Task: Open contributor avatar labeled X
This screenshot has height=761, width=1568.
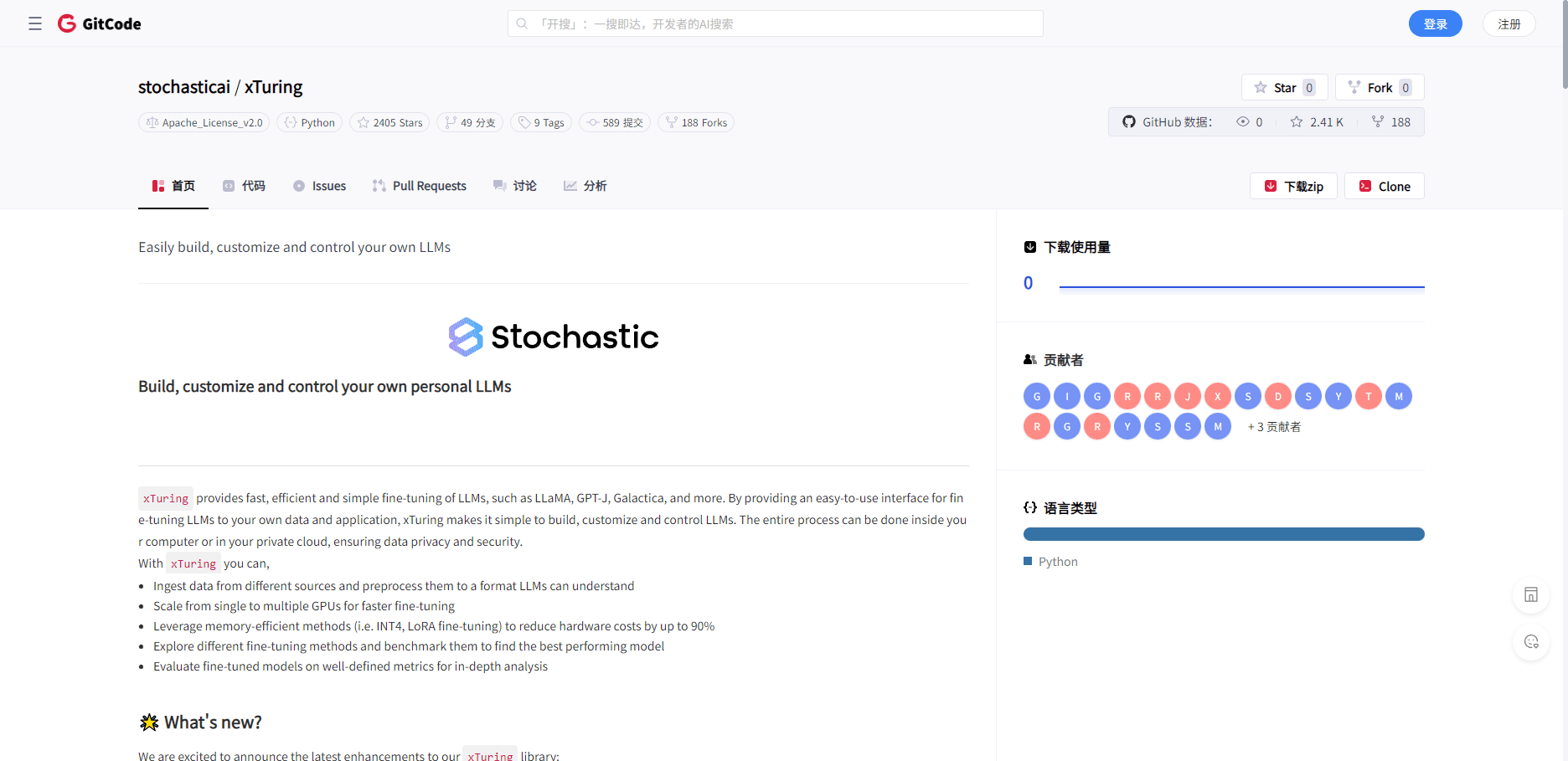Action: tap(1218, 396)
